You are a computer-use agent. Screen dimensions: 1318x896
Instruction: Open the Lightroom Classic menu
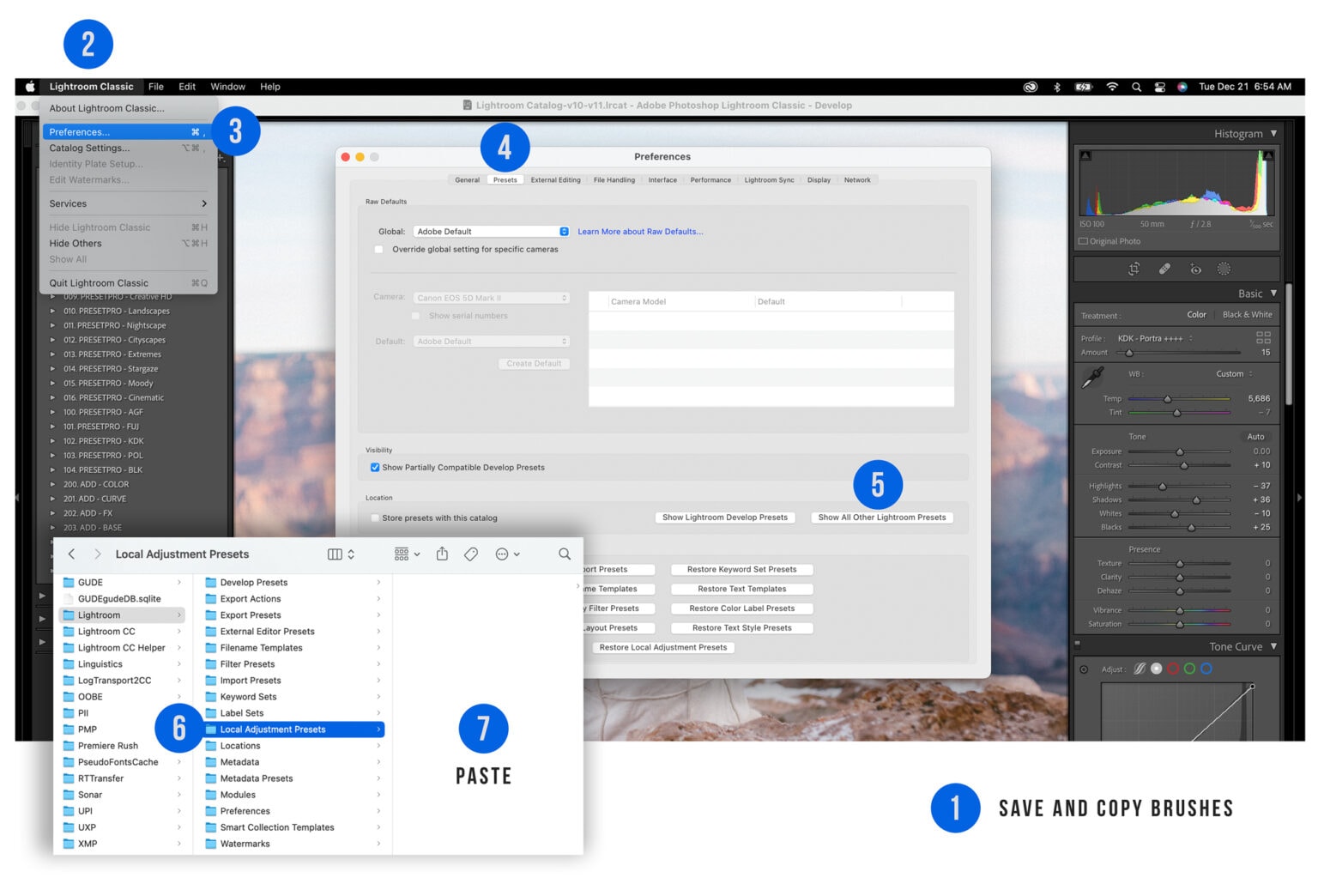pos(91,86)
